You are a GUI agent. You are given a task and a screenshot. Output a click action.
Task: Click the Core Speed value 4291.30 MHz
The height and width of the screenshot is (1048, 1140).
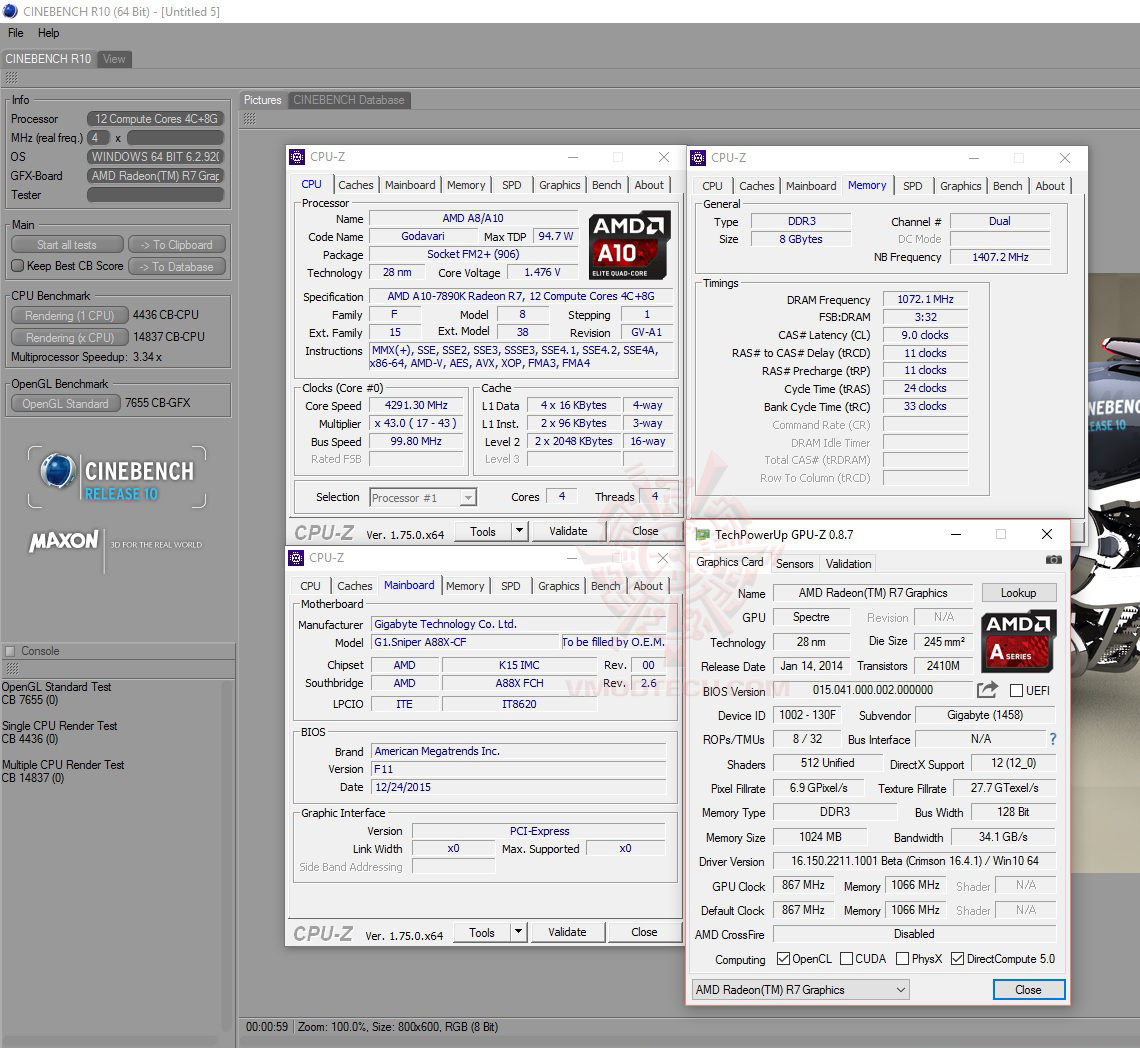pyautogui.click(x=416, y=405)
